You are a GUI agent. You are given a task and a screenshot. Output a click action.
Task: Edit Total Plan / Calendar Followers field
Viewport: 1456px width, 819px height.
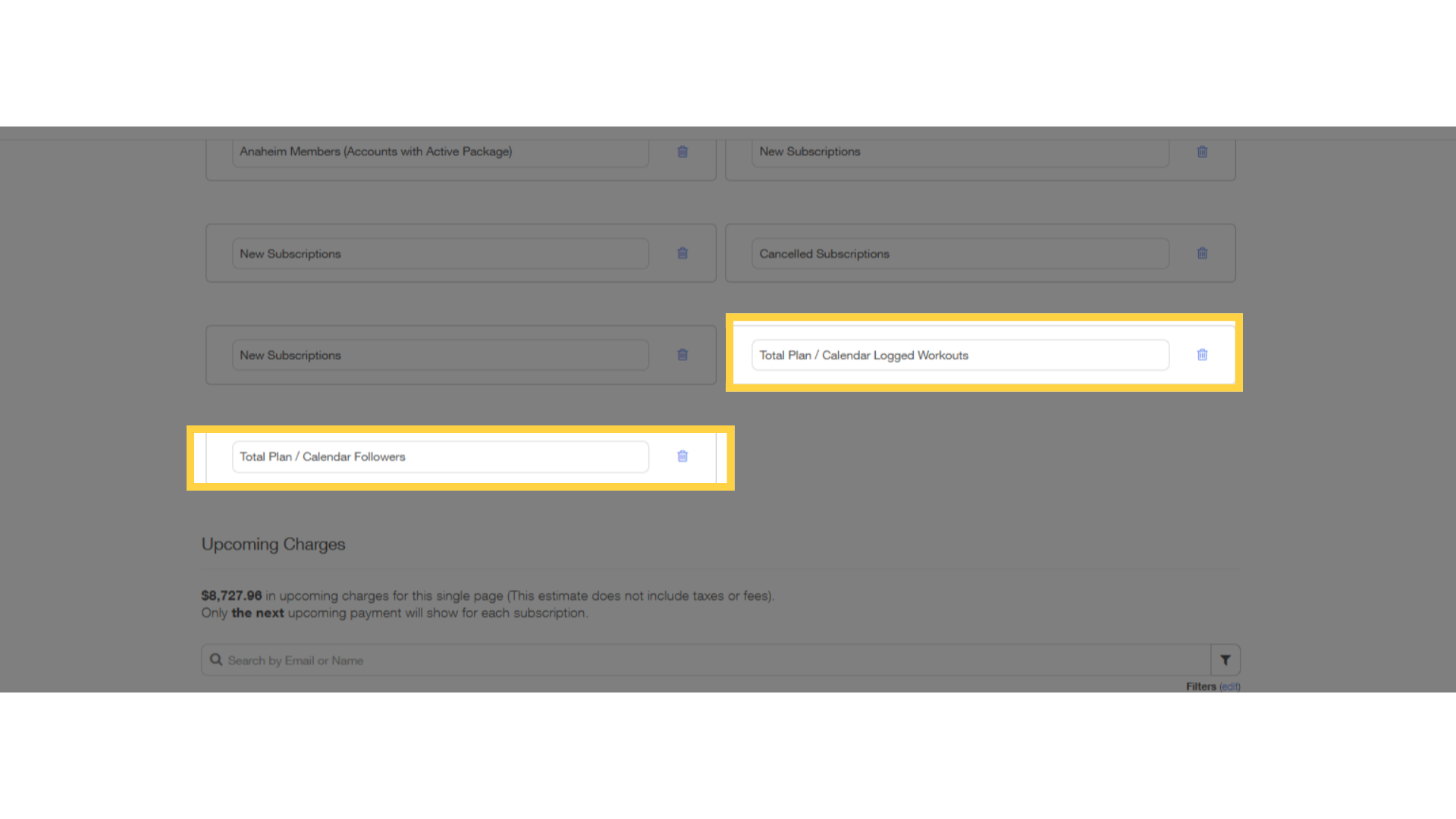coord(441,457)
